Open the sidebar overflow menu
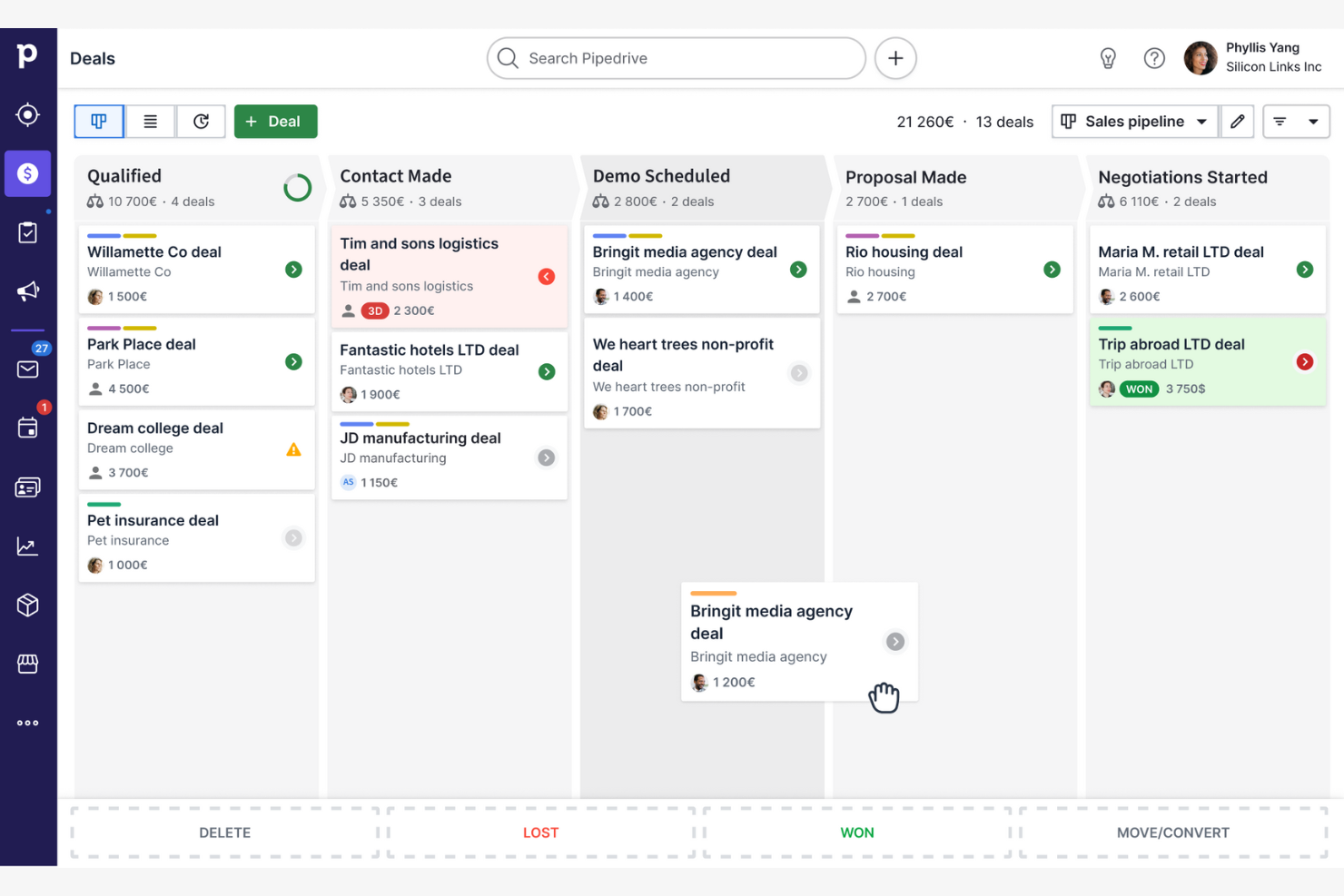Screen dimensions: 1344x896 click(27, 723)
